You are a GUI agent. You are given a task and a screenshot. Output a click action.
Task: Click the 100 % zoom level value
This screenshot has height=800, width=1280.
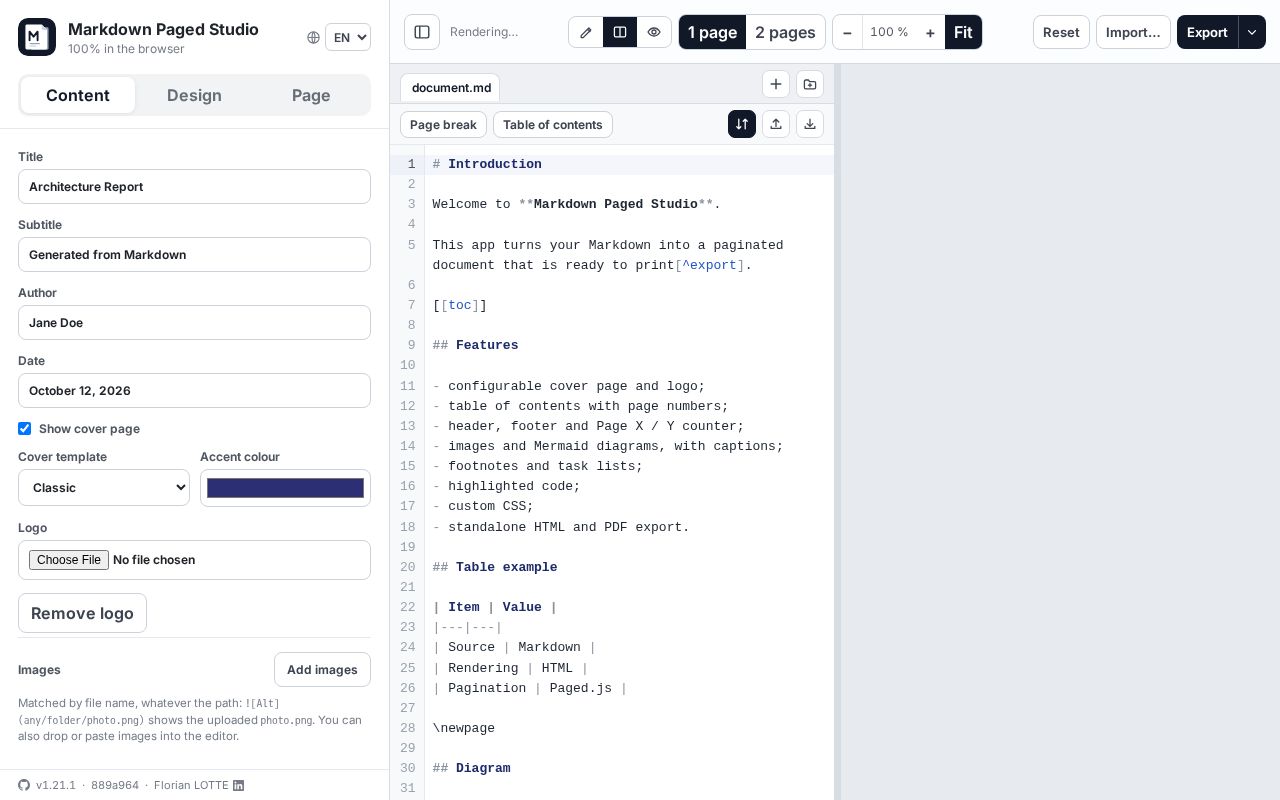889,32
